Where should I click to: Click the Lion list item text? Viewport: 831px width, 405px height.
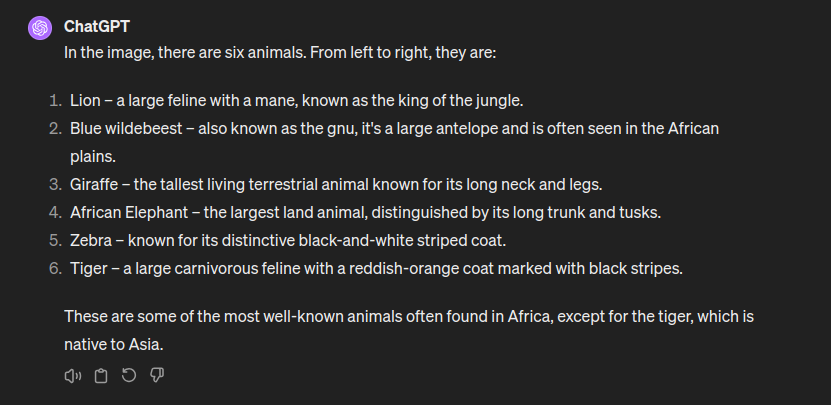297,100
